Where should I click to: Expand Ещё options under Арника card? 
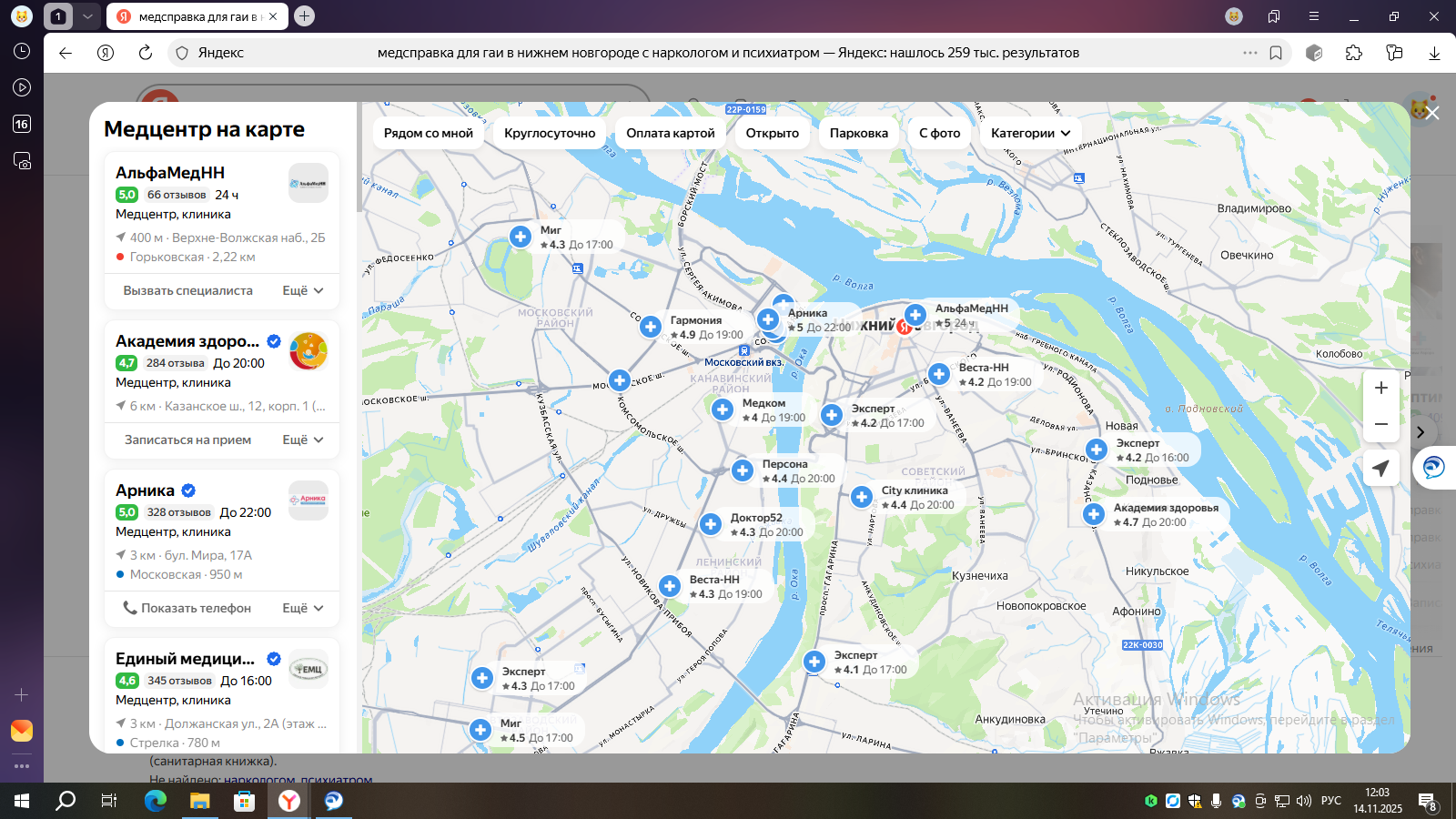tap(303, 608)
